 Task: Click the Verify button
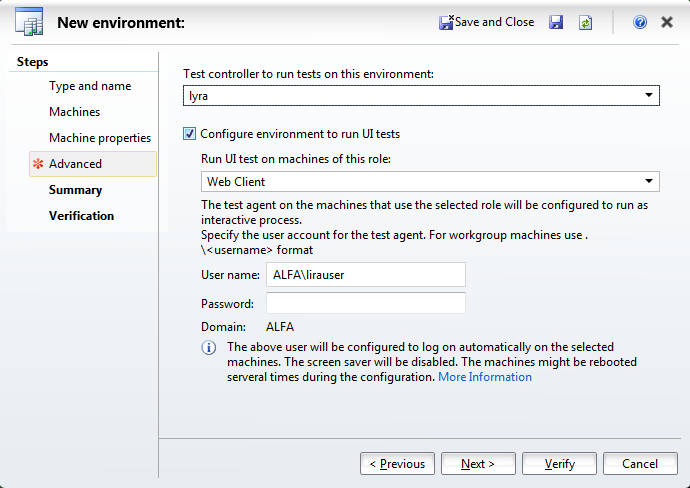click(559, 463)
